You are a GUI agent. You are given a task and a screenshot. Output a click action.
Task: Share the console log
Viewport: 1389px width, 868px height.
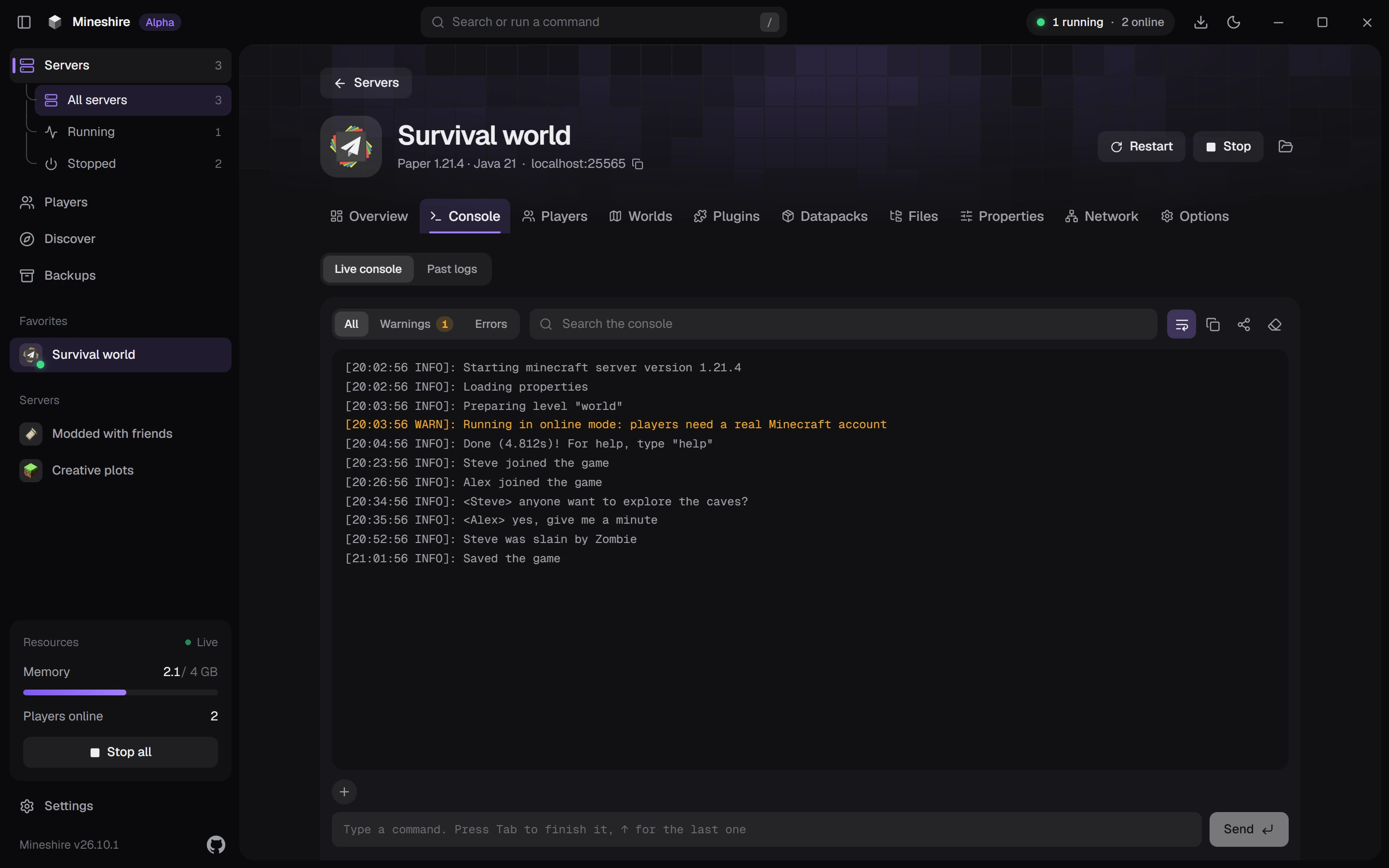tap(1244, 325)
